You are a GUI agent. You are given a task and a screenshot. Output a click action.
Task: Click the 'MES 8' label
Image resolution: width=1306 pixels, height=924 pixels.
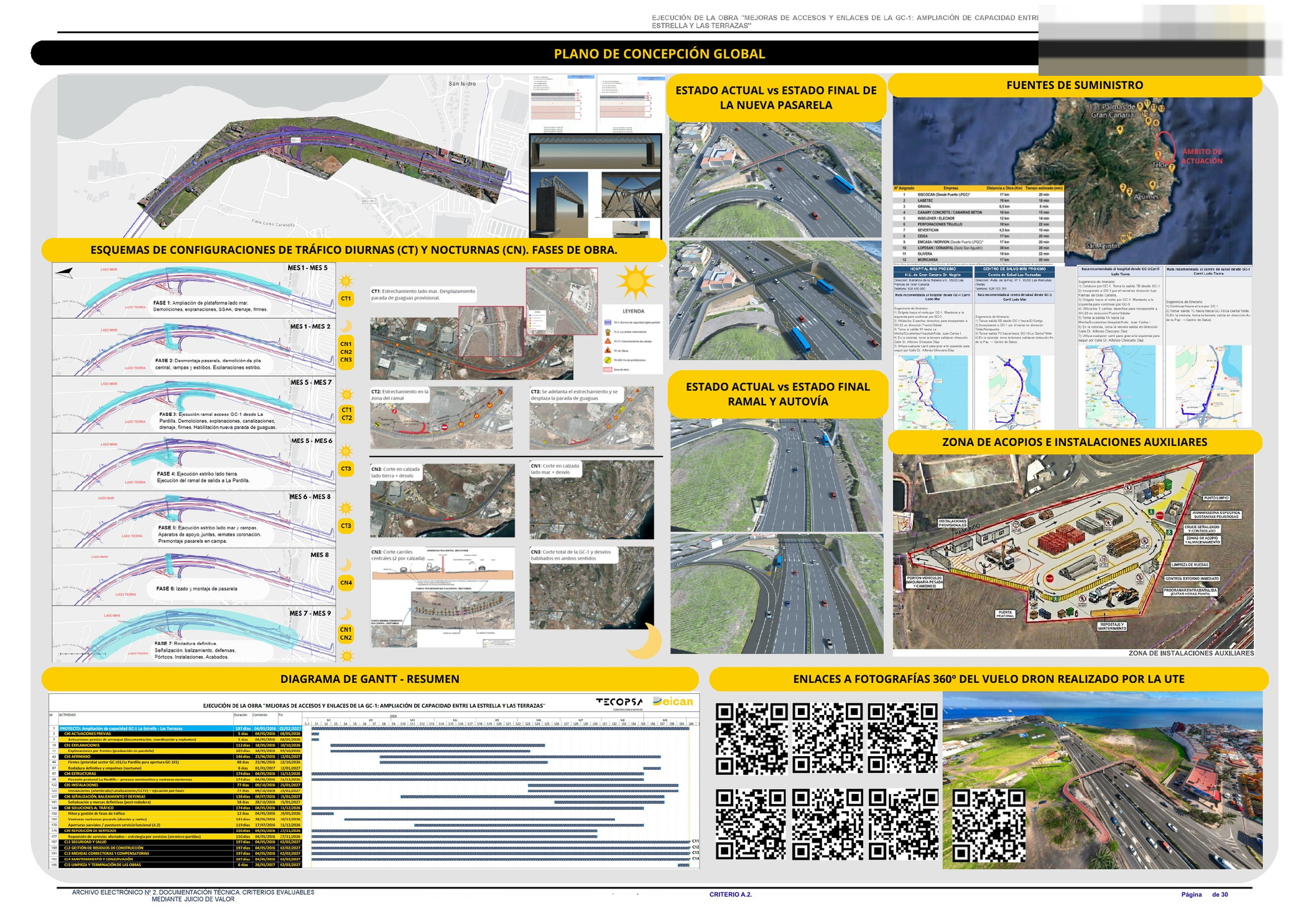point(320,555)
